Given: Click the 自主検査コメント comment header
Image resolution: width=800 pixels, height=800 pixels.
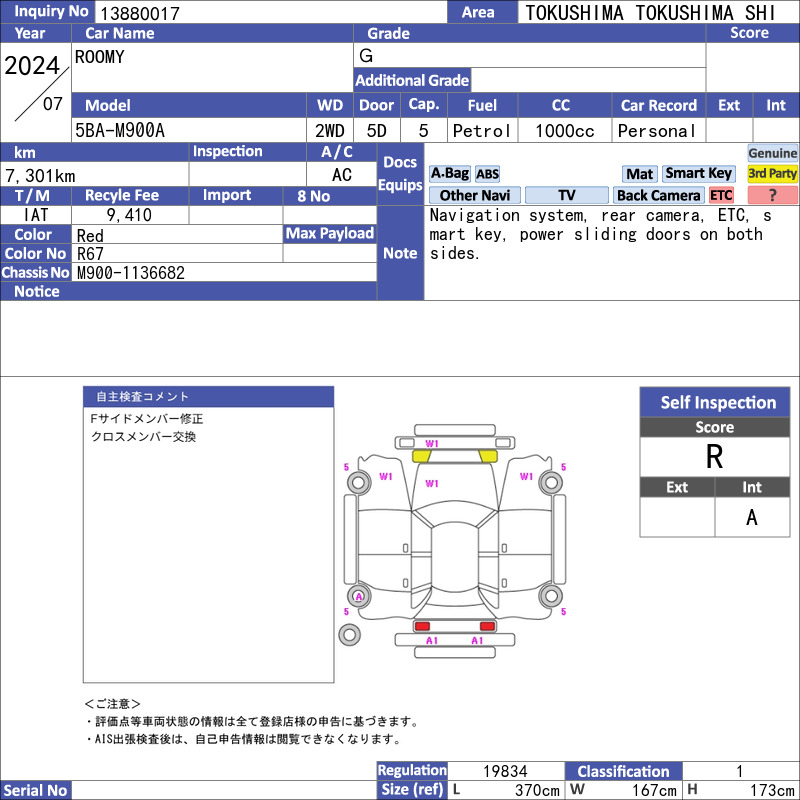Looking at the screenshot, I should (x=208, y=397).
